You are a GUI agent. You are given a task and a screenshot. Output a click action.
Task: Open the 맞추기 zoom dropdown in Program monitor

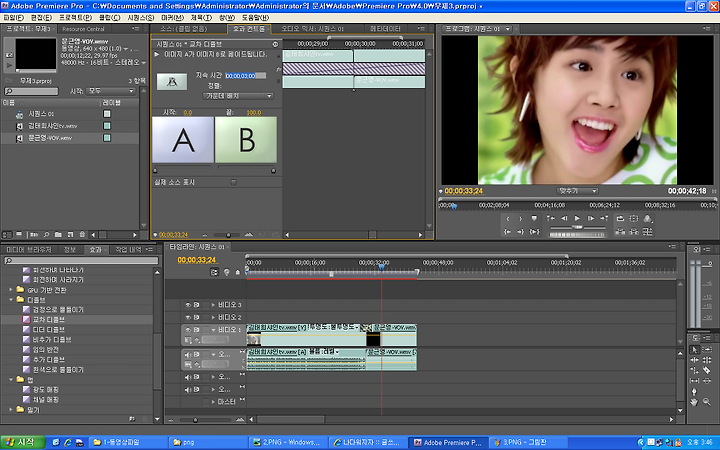pyautogui.click(x=577, y=191)
